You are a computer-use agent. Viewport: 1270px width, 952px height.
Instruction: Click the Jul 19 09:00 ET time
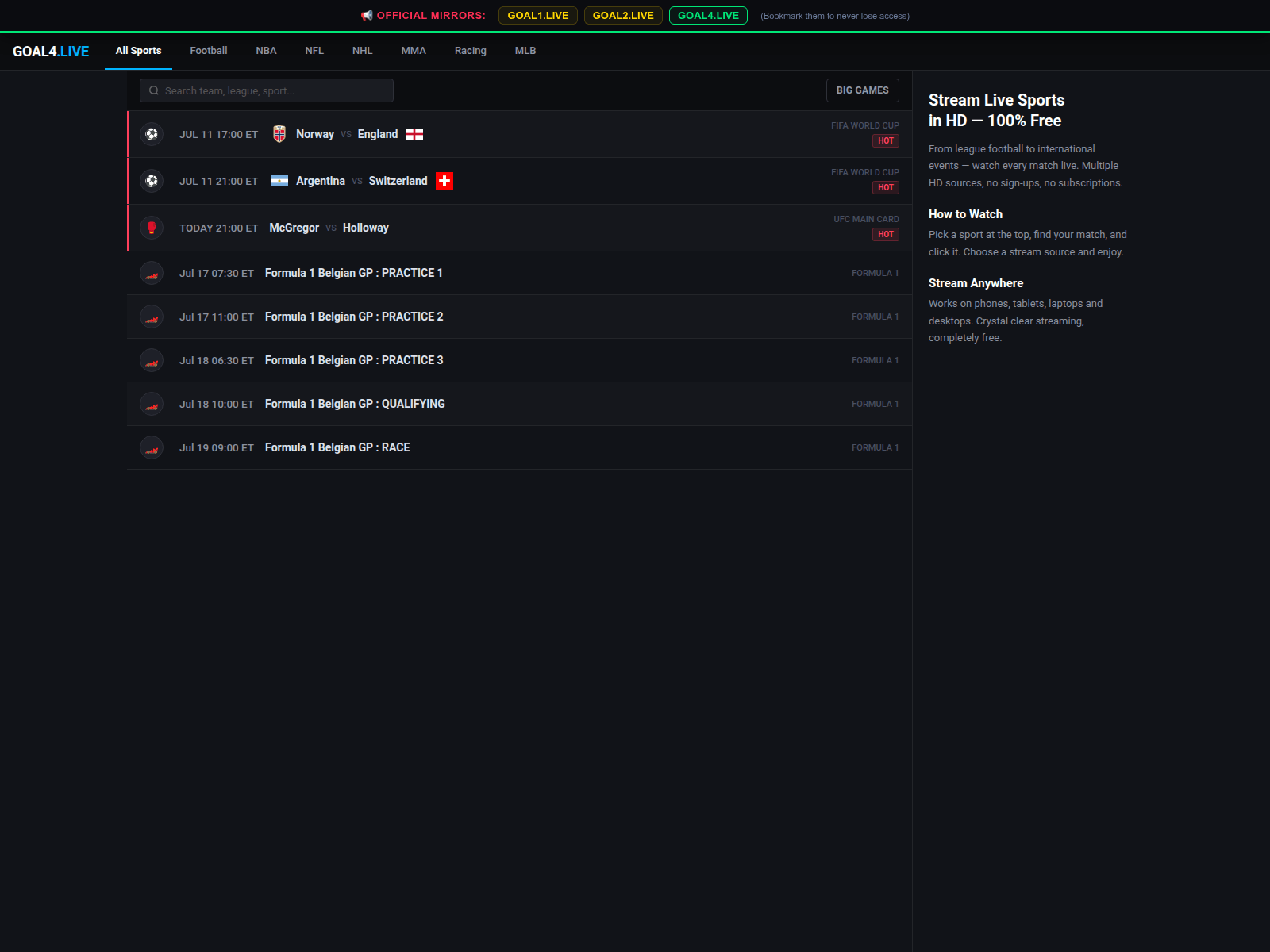click(x=217, y=447)
